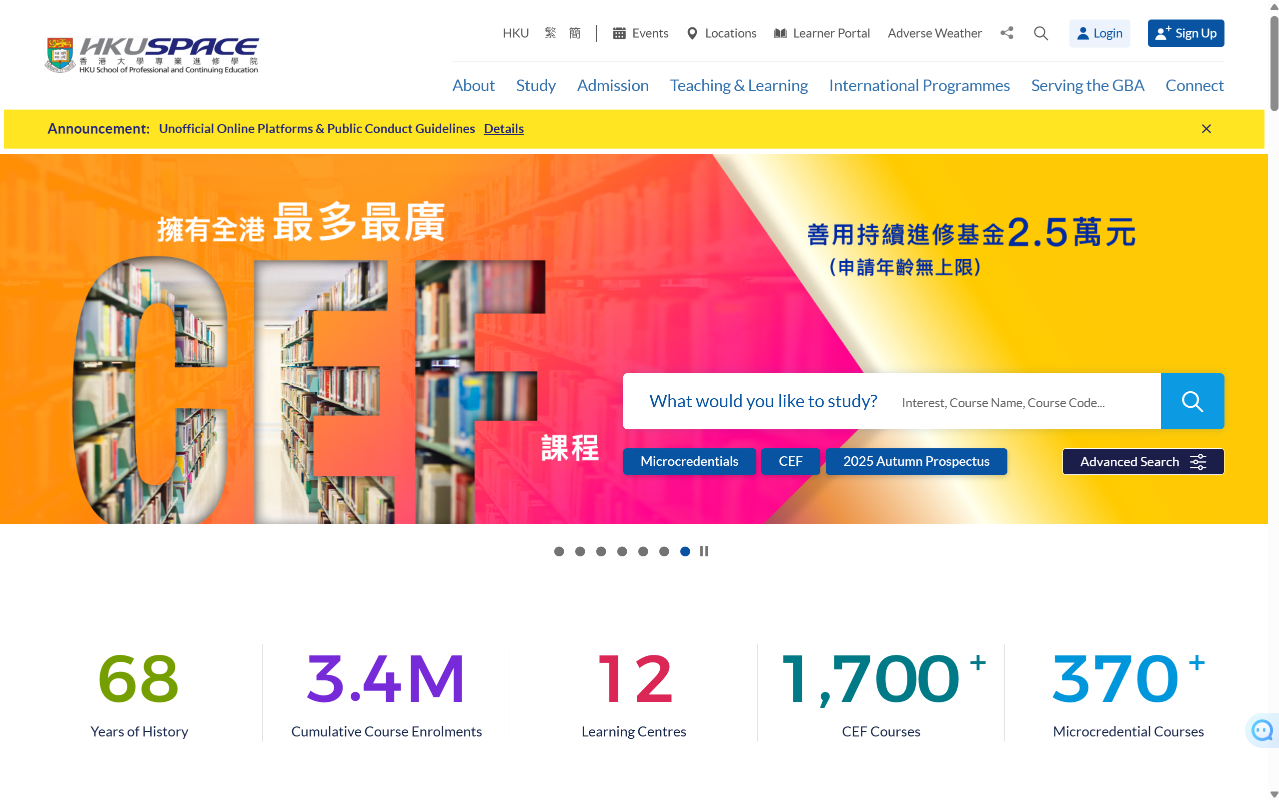The width and height of the screenshot is (1279, 800).
Task: Expand the Study menu
Action: coord(535,86)
